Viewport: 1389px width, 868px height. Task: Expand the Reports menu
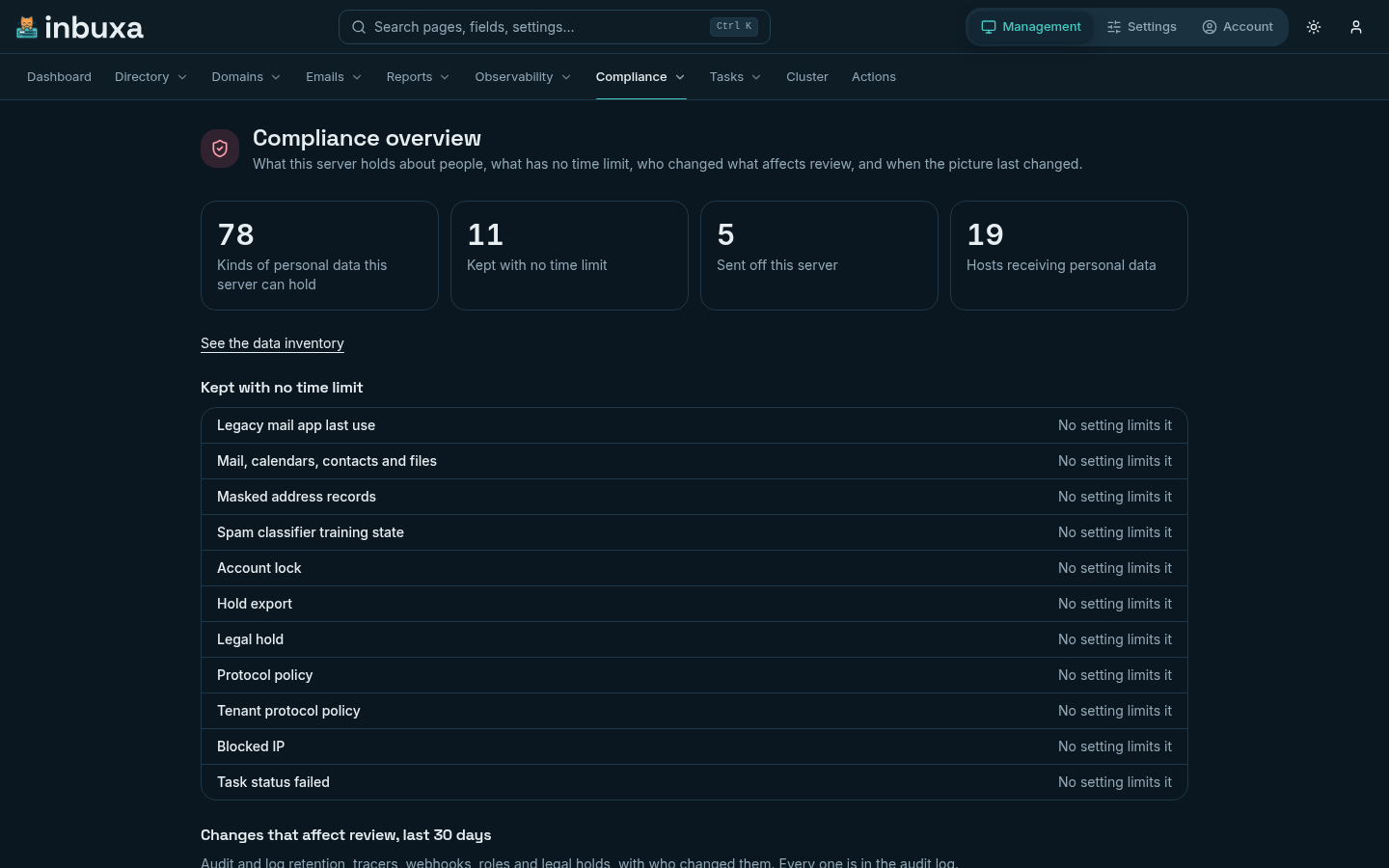pos(418,77)
